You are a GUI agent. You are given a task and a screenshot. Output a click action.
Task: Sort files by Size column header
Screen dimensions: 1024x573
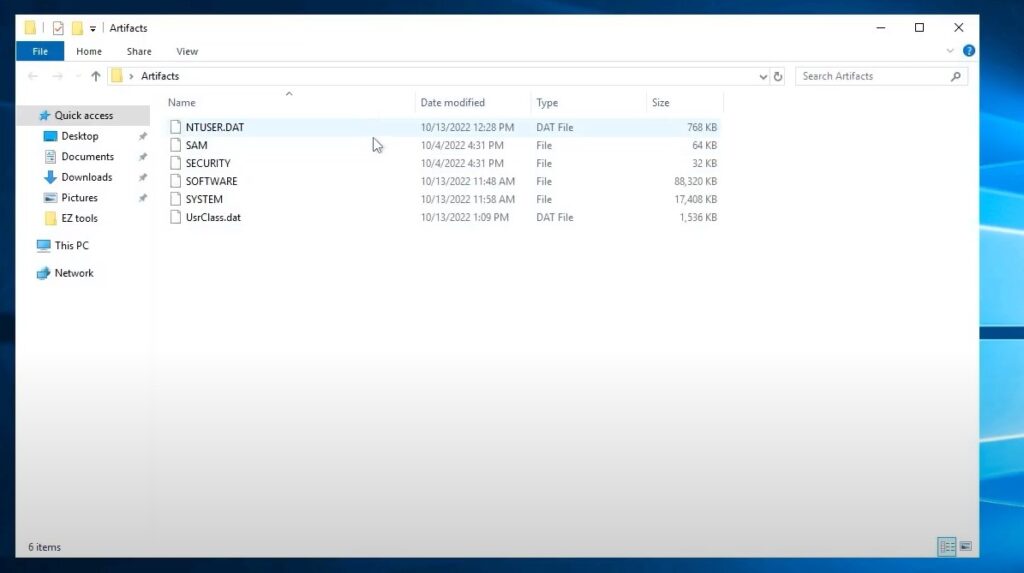(661, 102)
